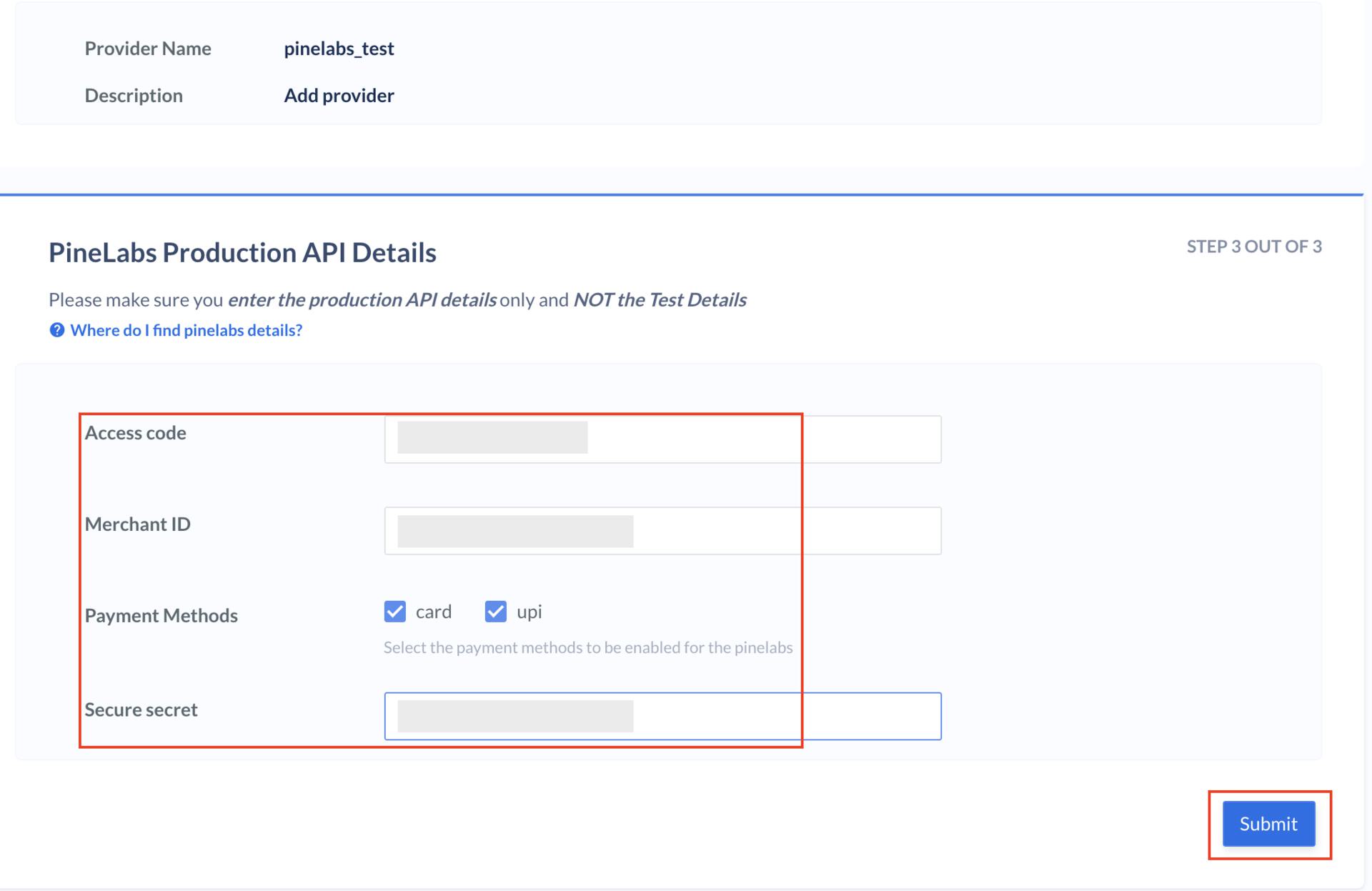Click the 'Access code' label
This screenshot has height=891, width=1372.
135,433
